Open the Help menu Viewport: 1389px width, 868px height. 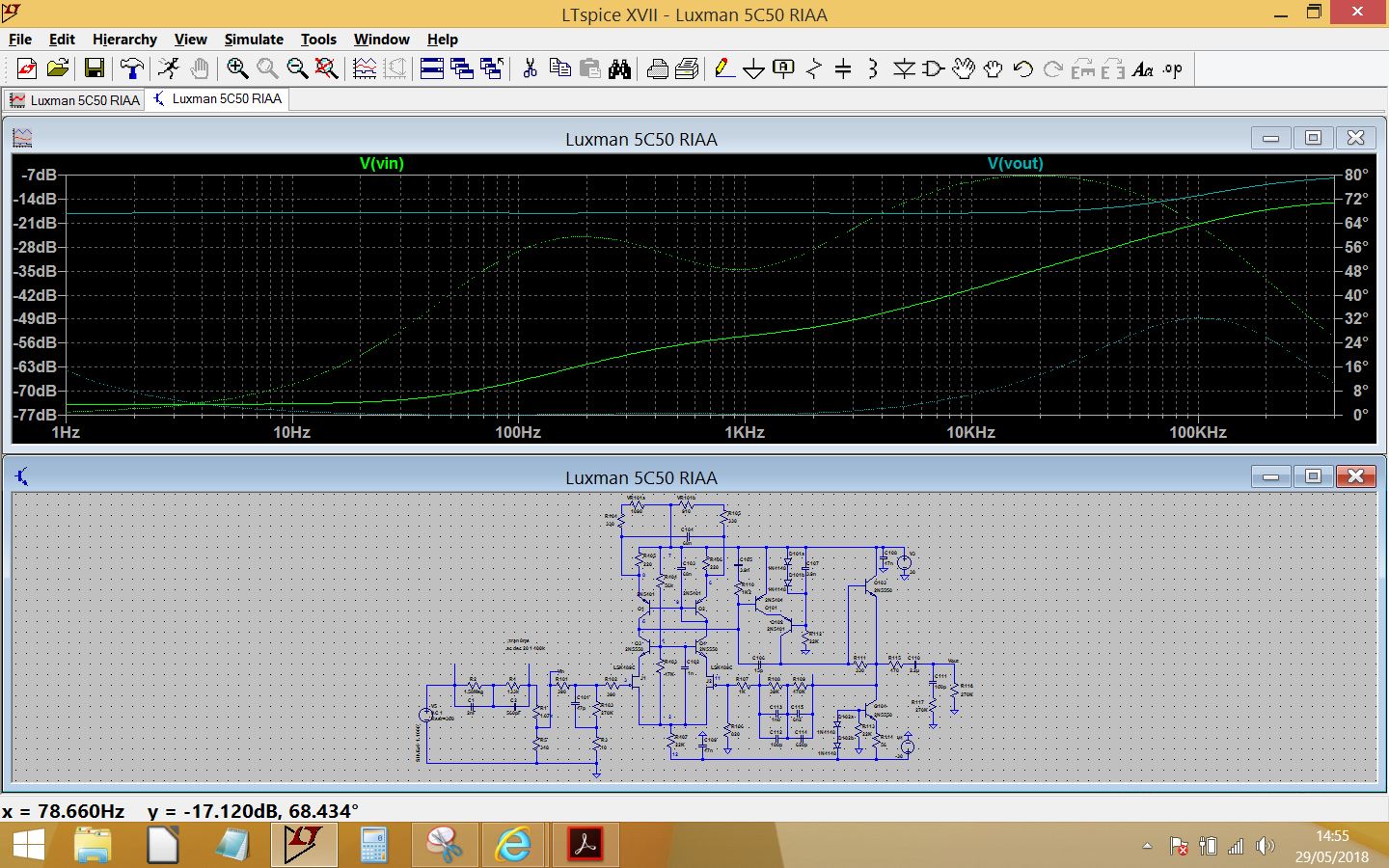[443, 40]
